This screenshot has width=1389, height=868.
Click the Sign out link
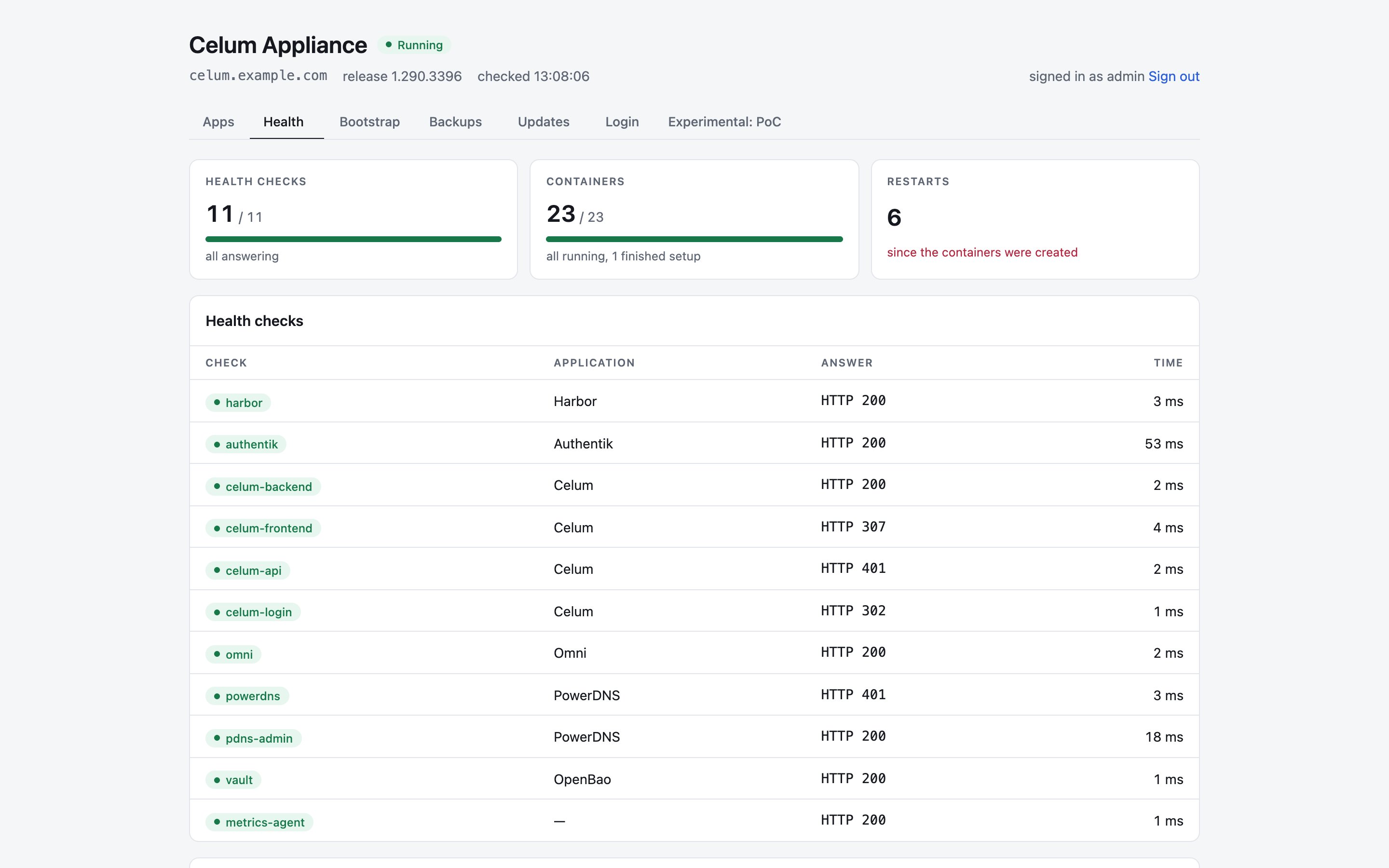click(1174, 76)
